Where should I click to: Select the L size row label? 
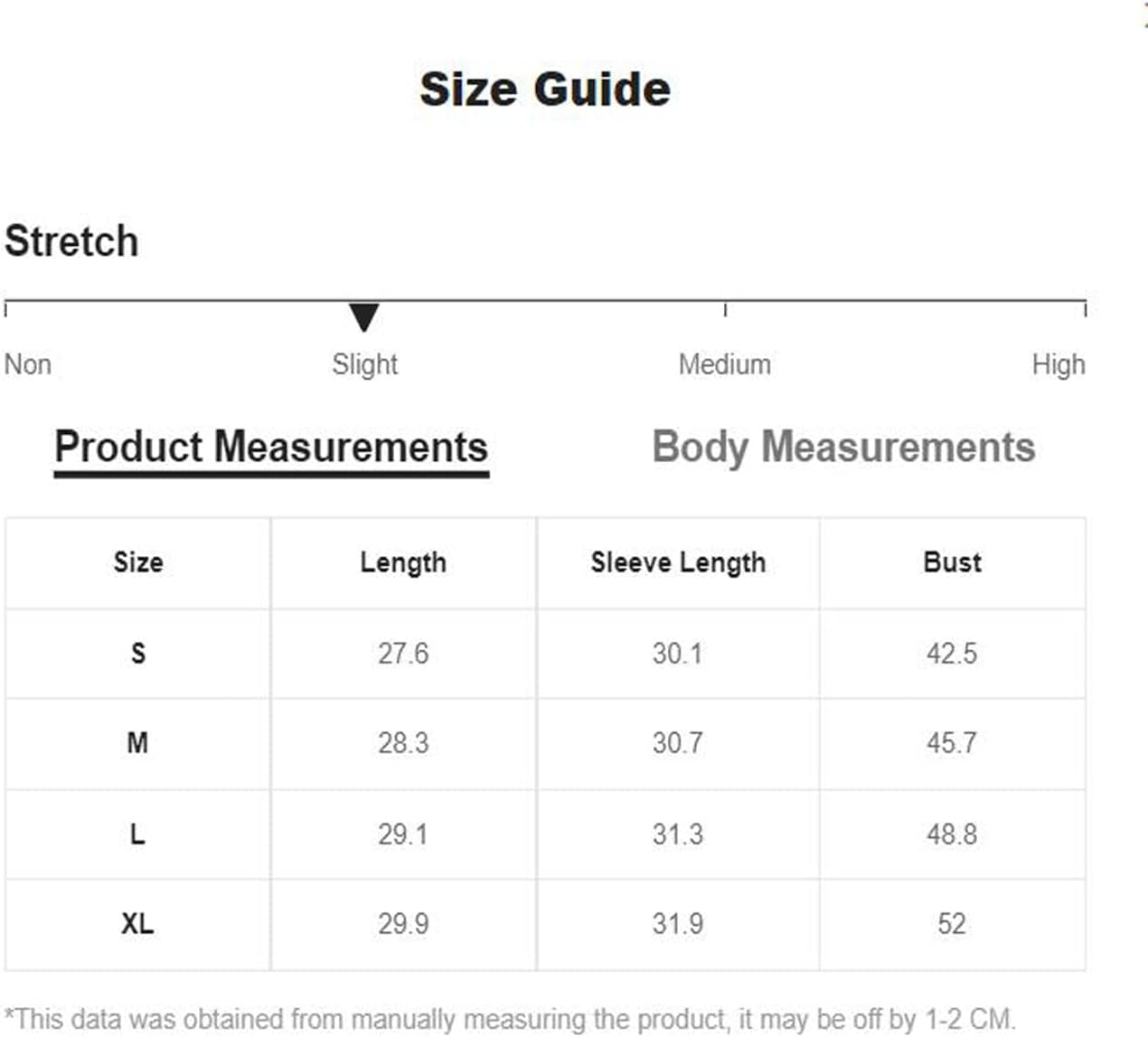pyautogui.click(x=137, y=834)
